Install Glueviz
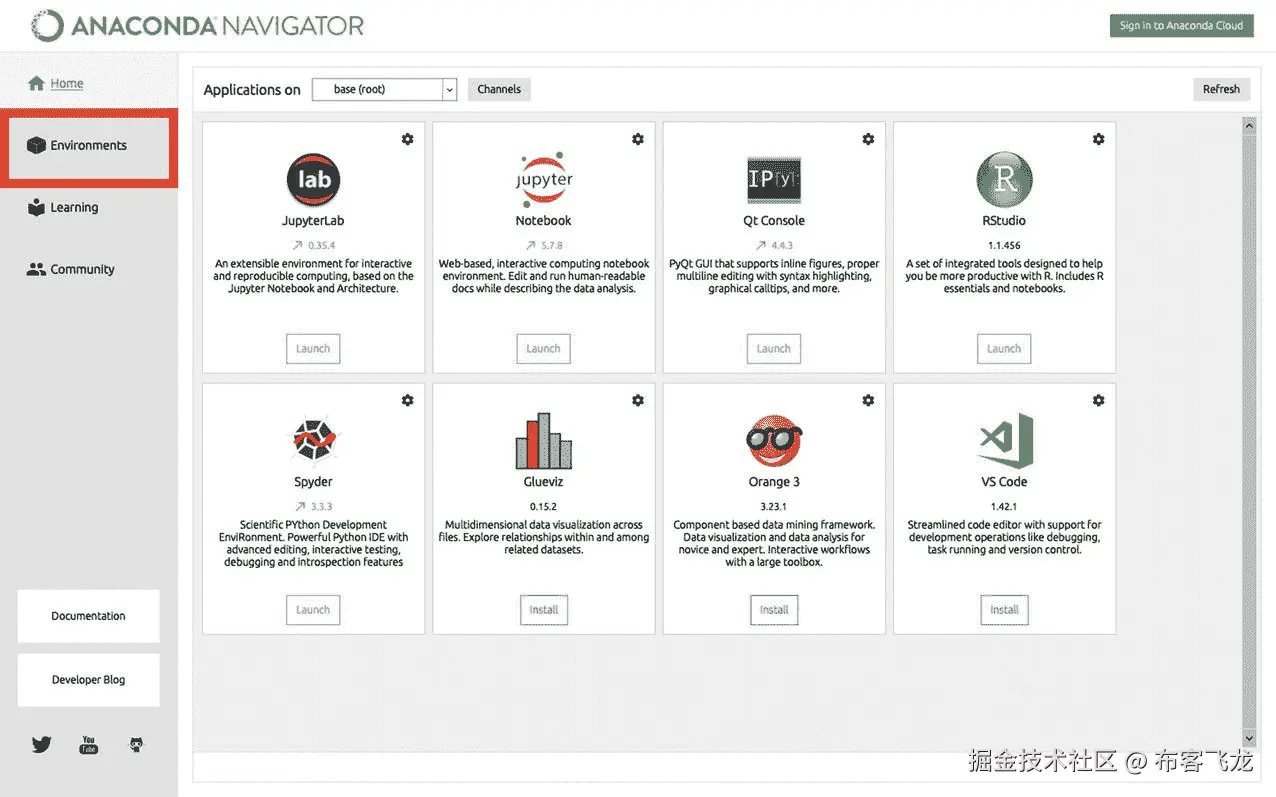This screenshot has width=1276, height=797. tap(544, 610)
